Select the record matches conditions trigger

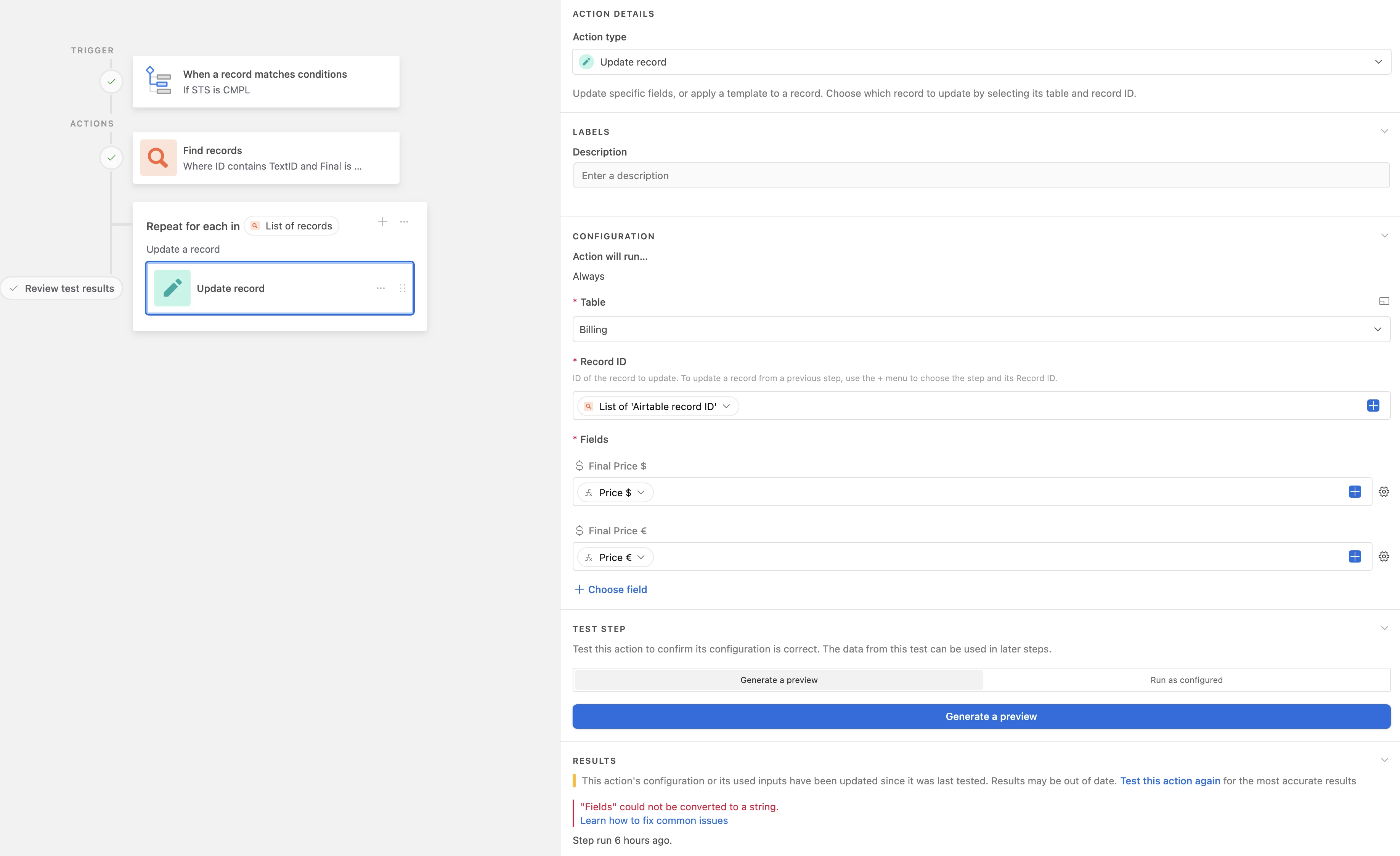click(266, 82)
